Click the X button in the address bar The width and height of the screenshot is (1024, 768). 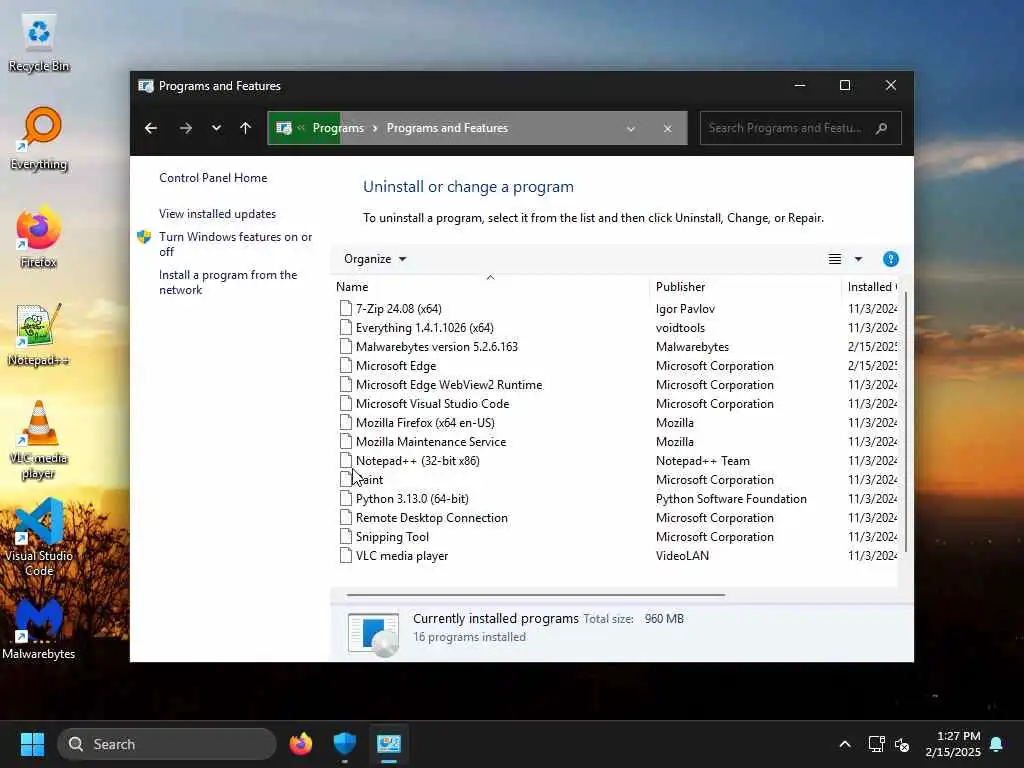[667, 129]
